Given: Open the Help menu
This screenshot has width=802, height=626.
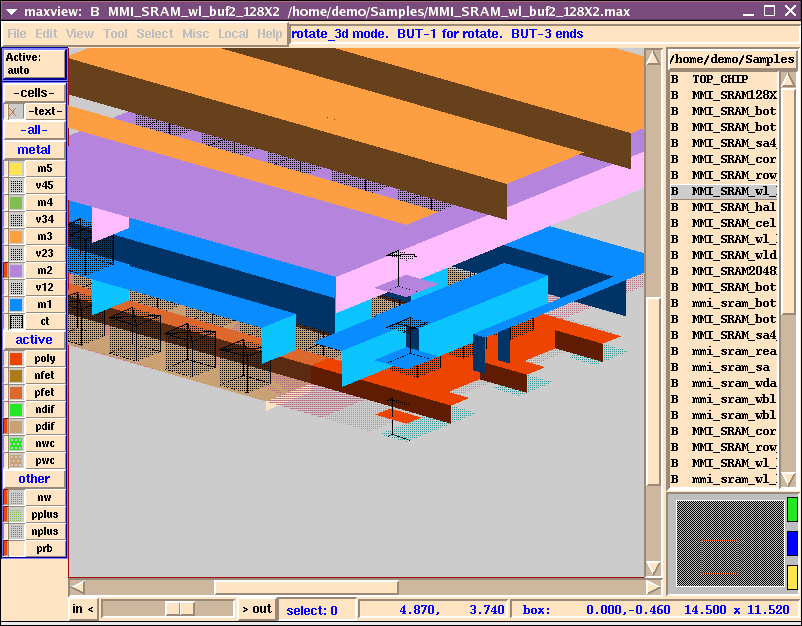Looking at the screenshot, I should [270, 34].
